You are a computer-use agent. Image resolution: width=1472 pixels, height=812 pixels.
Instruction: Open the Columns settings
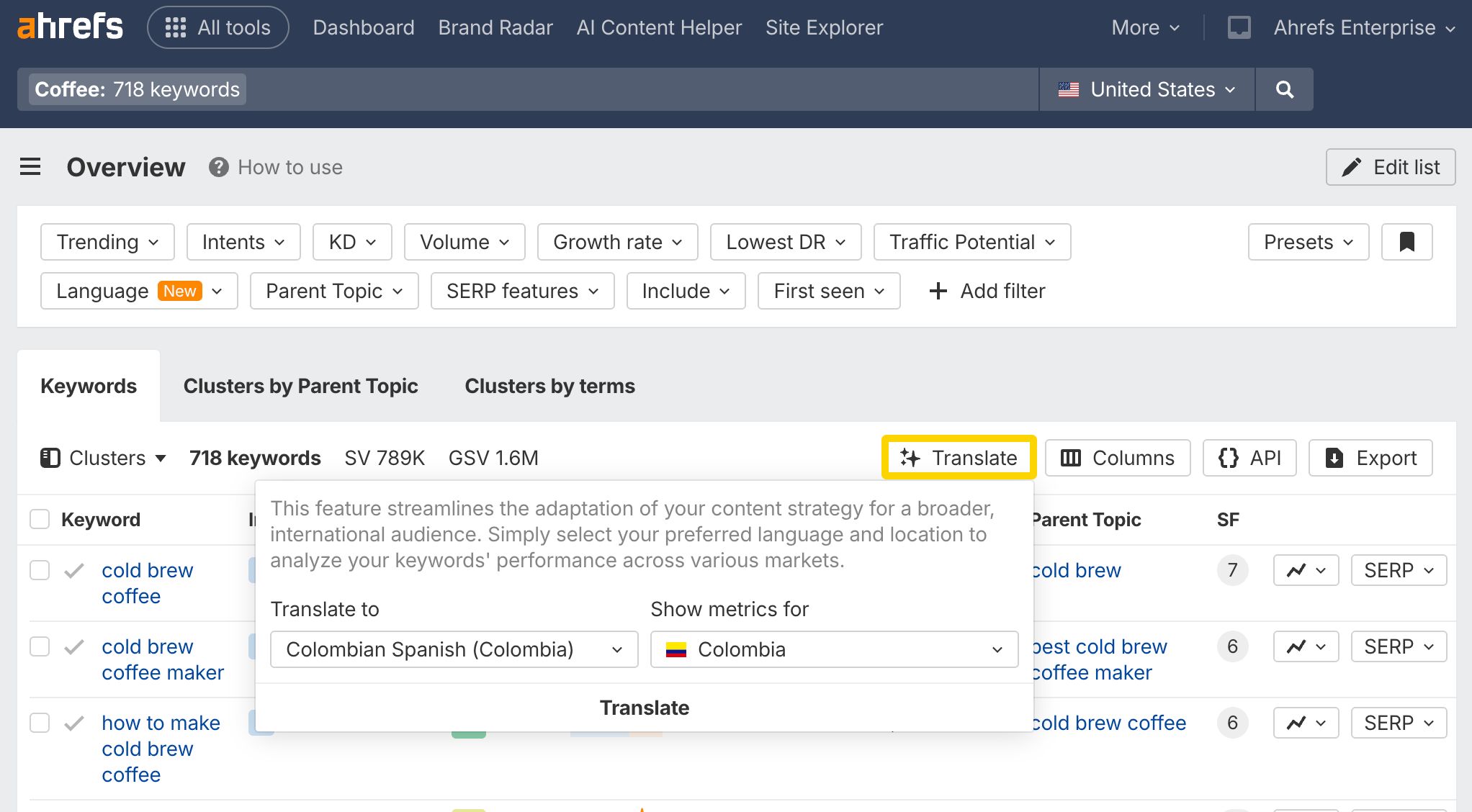pos(1117,457)
